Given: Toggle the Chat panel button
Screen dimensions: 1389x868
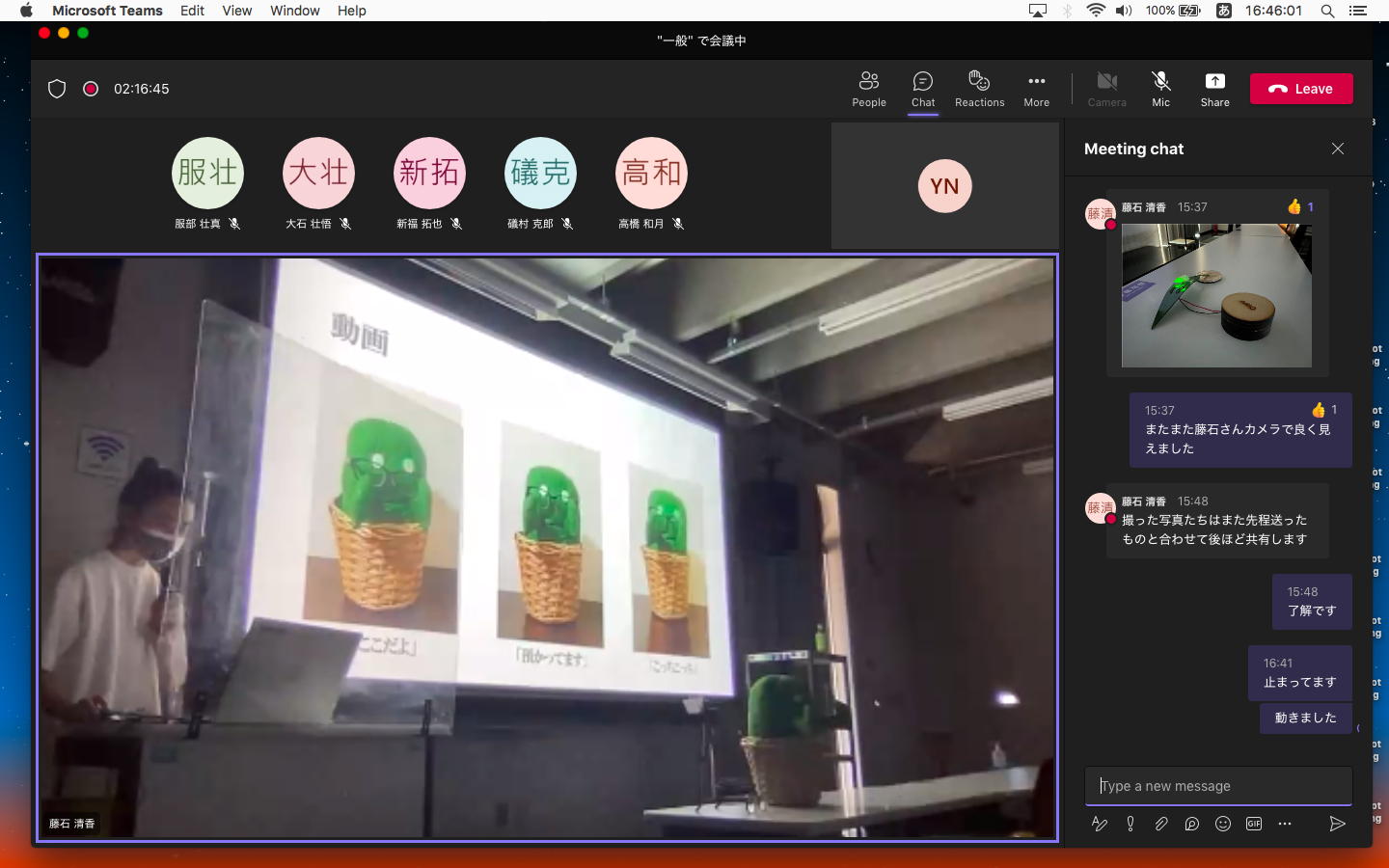Looking at the screenshot, I should tap(923, 89).
